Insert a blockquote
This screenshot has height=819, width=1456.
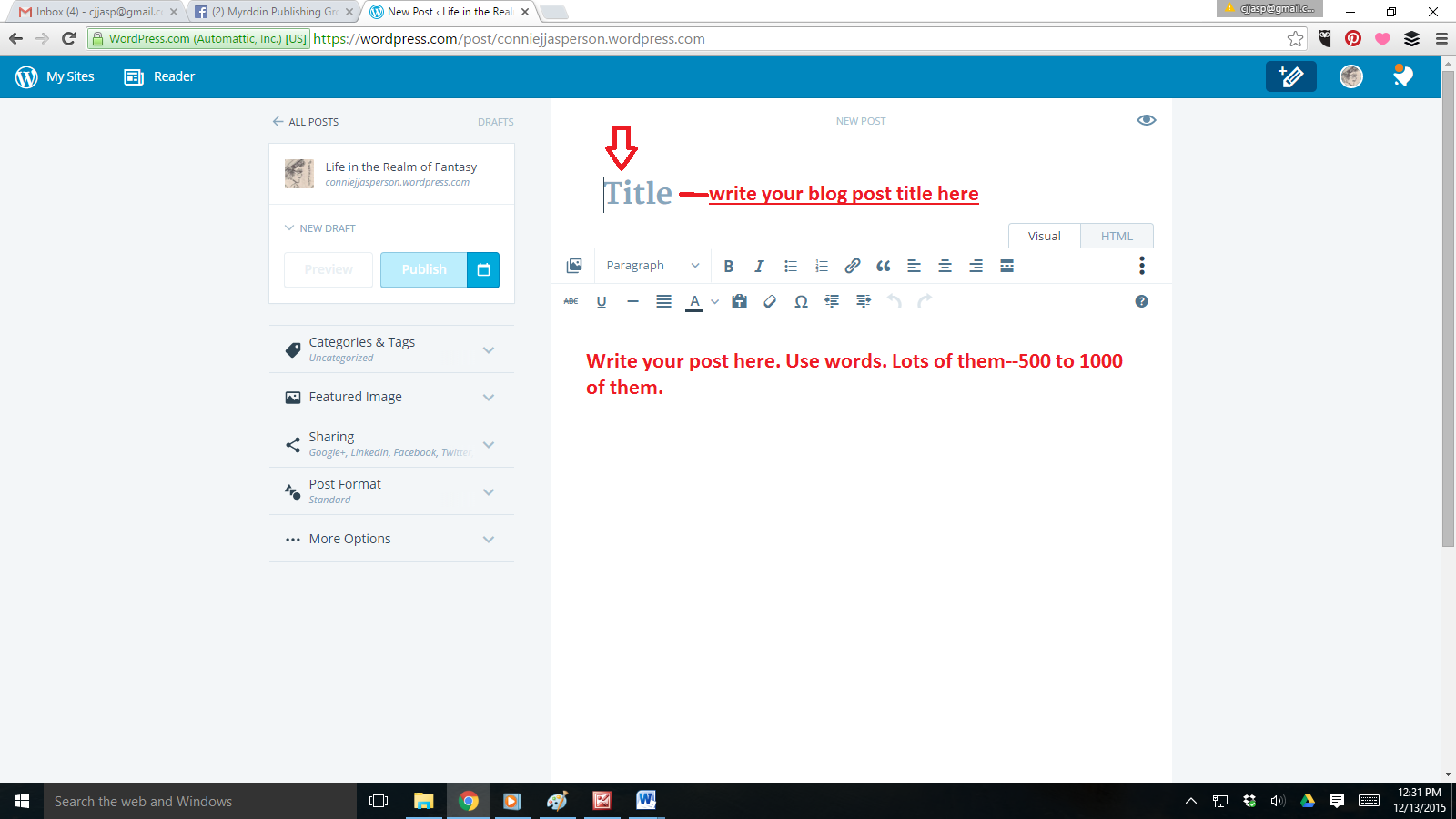[883, 266]
